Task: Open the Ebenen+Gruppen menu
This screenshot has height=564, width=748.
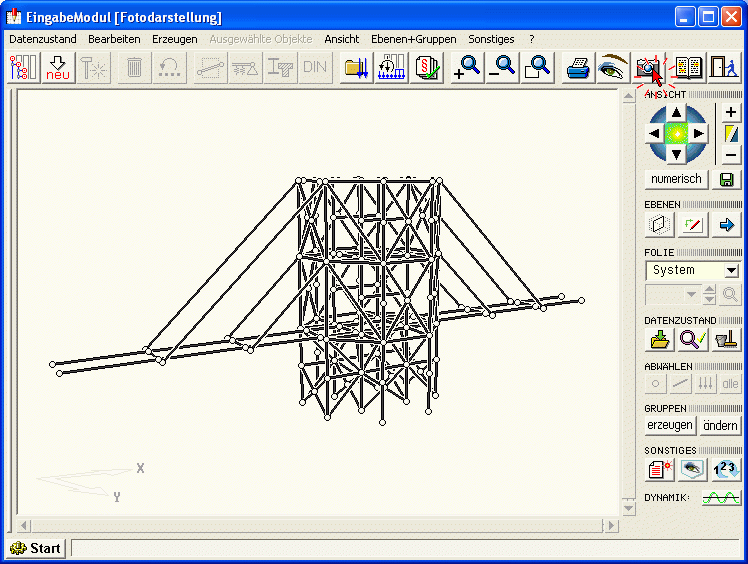Action: (413, 39)
